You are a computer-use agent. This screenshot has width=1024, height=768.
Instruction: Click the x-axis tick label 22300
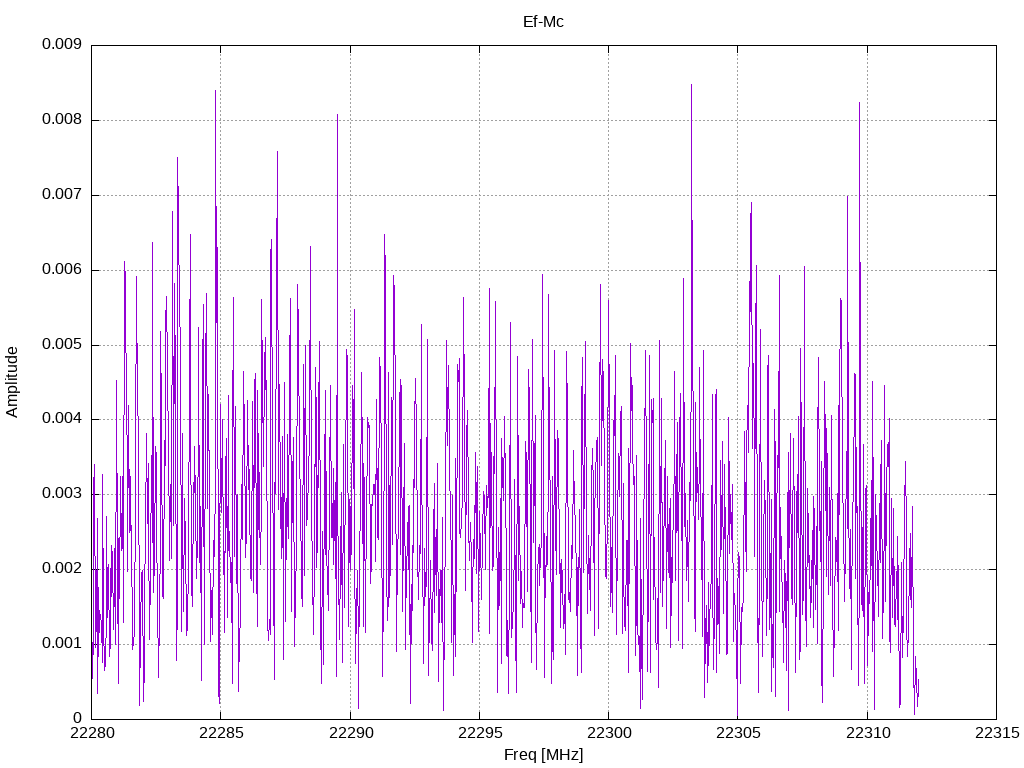pos(609,733)
